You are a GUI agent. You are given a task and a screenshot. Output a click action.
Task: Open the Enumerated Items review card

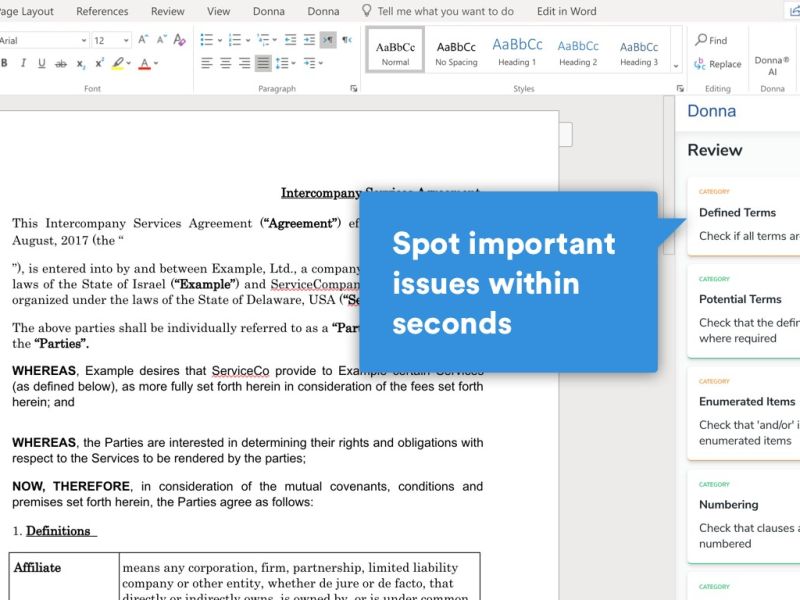click(744, 413)
